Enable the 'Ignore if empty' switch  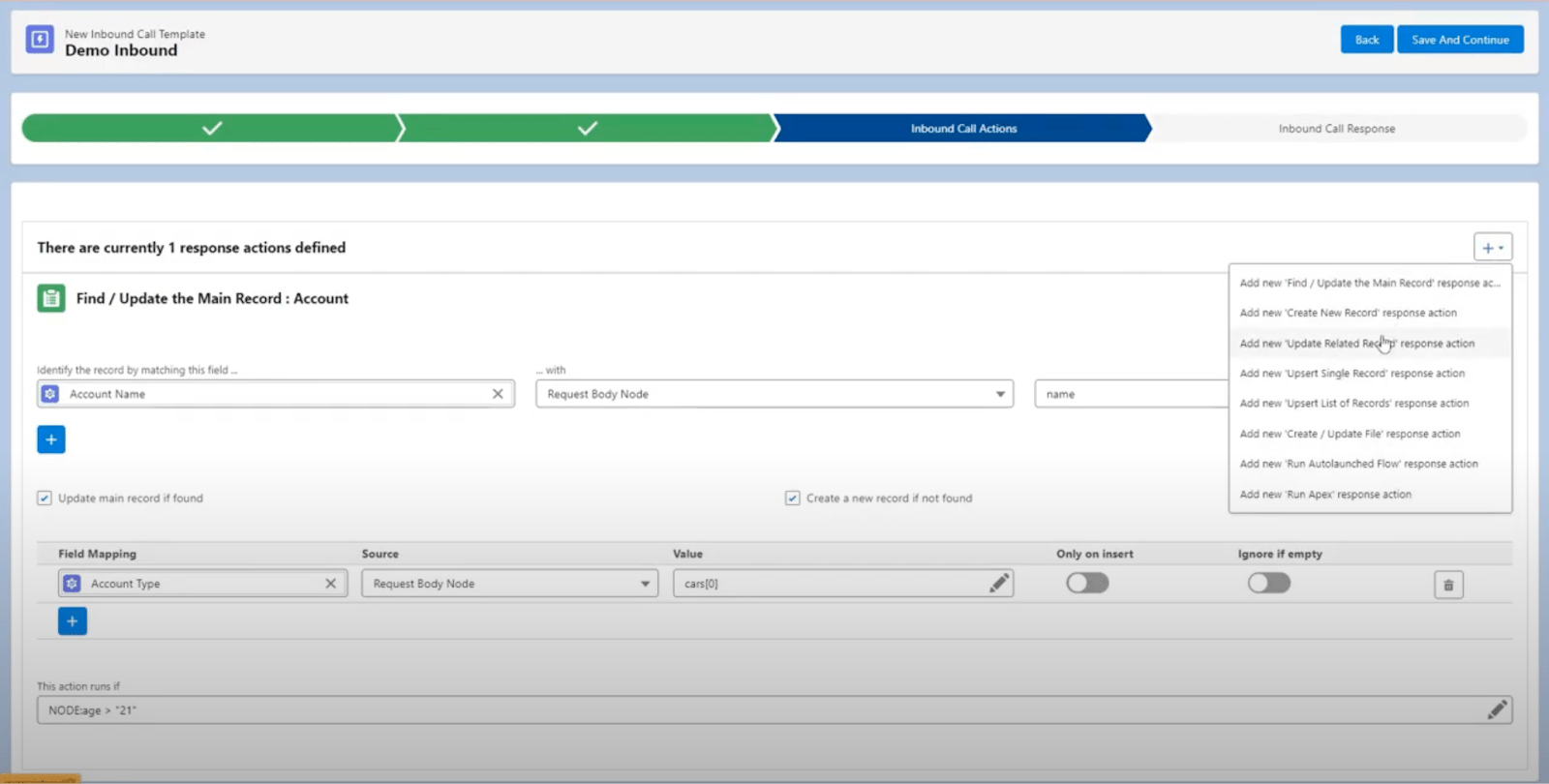(x=1269, y=583)
